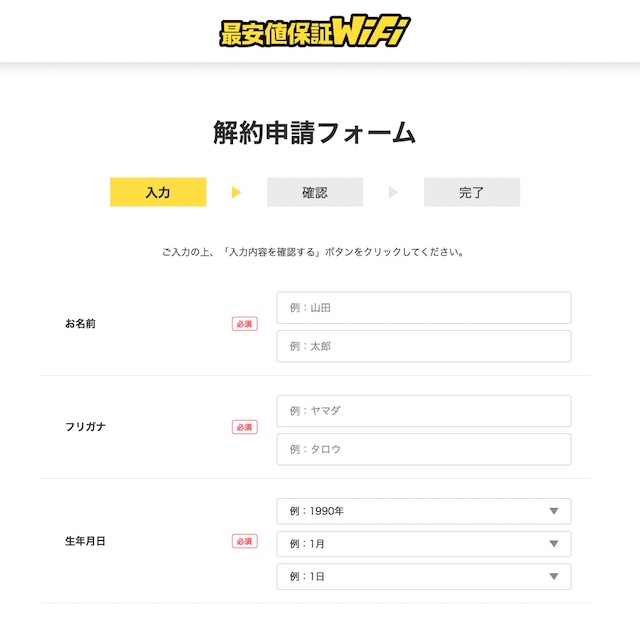
Task: Click the お名前 field label
Action: pyautogui.click(x=80, y=324)
